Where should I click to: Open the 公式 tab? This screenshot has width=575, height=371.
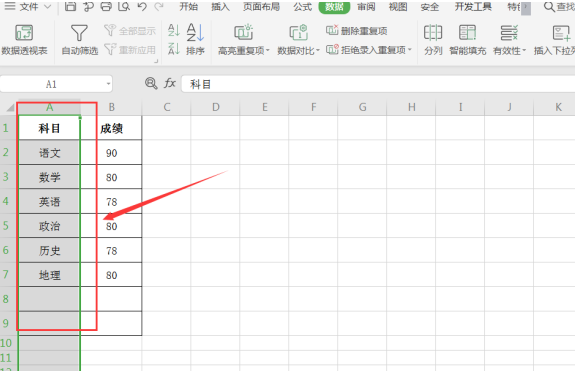click(x=303, y=6)
